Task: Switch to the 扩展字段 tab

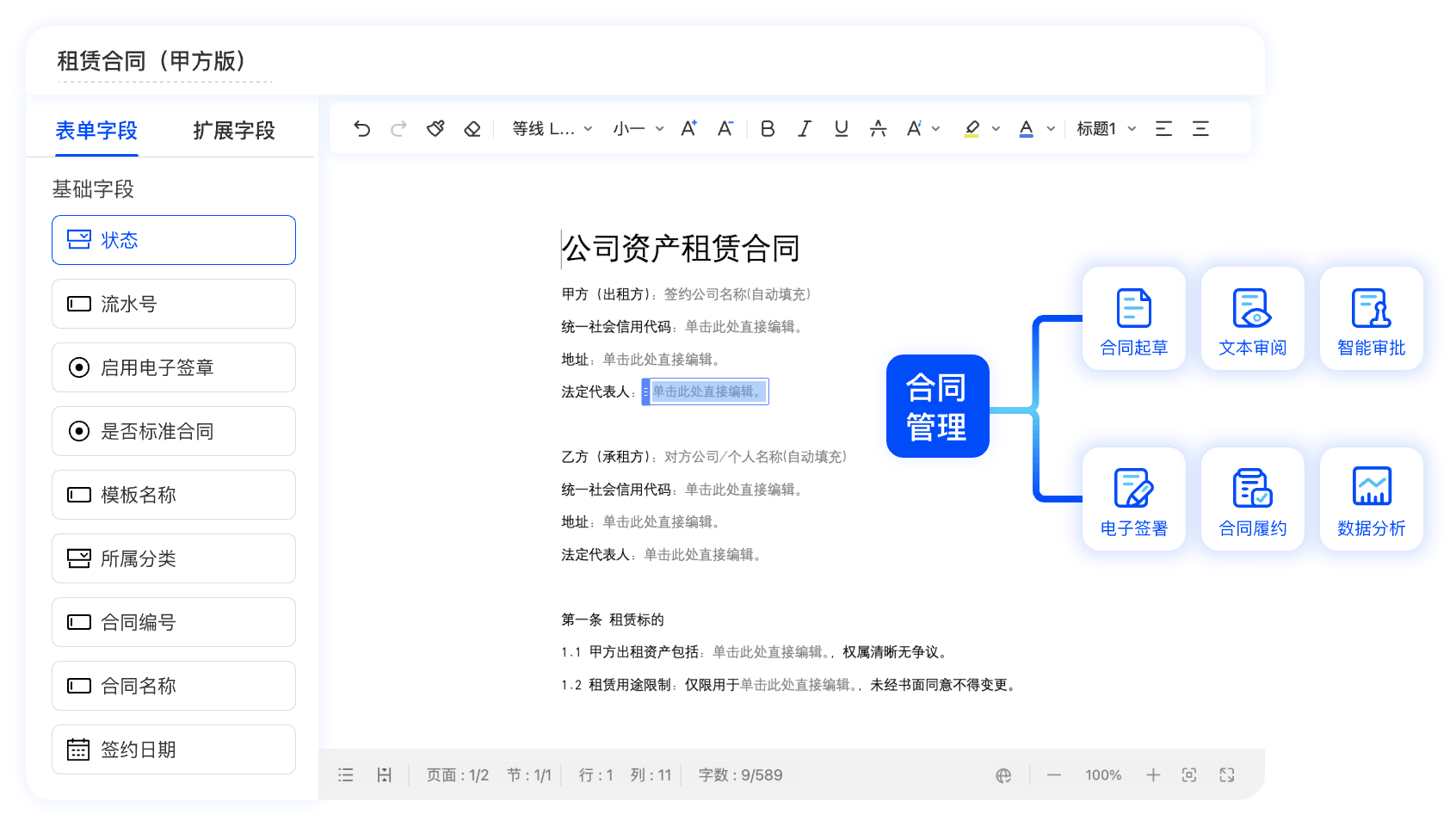Action: coord(233,131)
